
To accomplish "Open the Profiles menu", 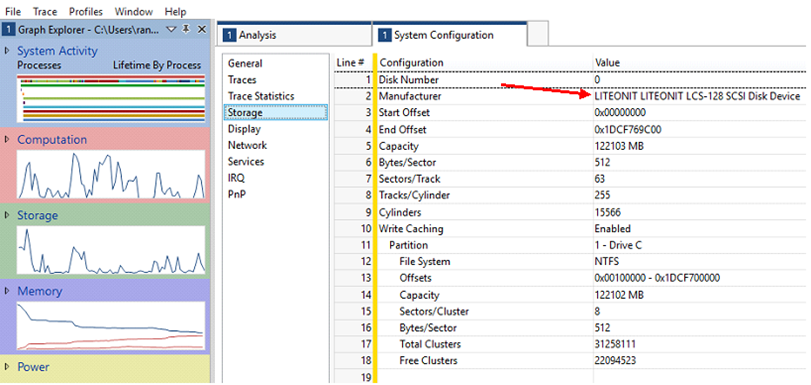I will click(x=86, y=11).
